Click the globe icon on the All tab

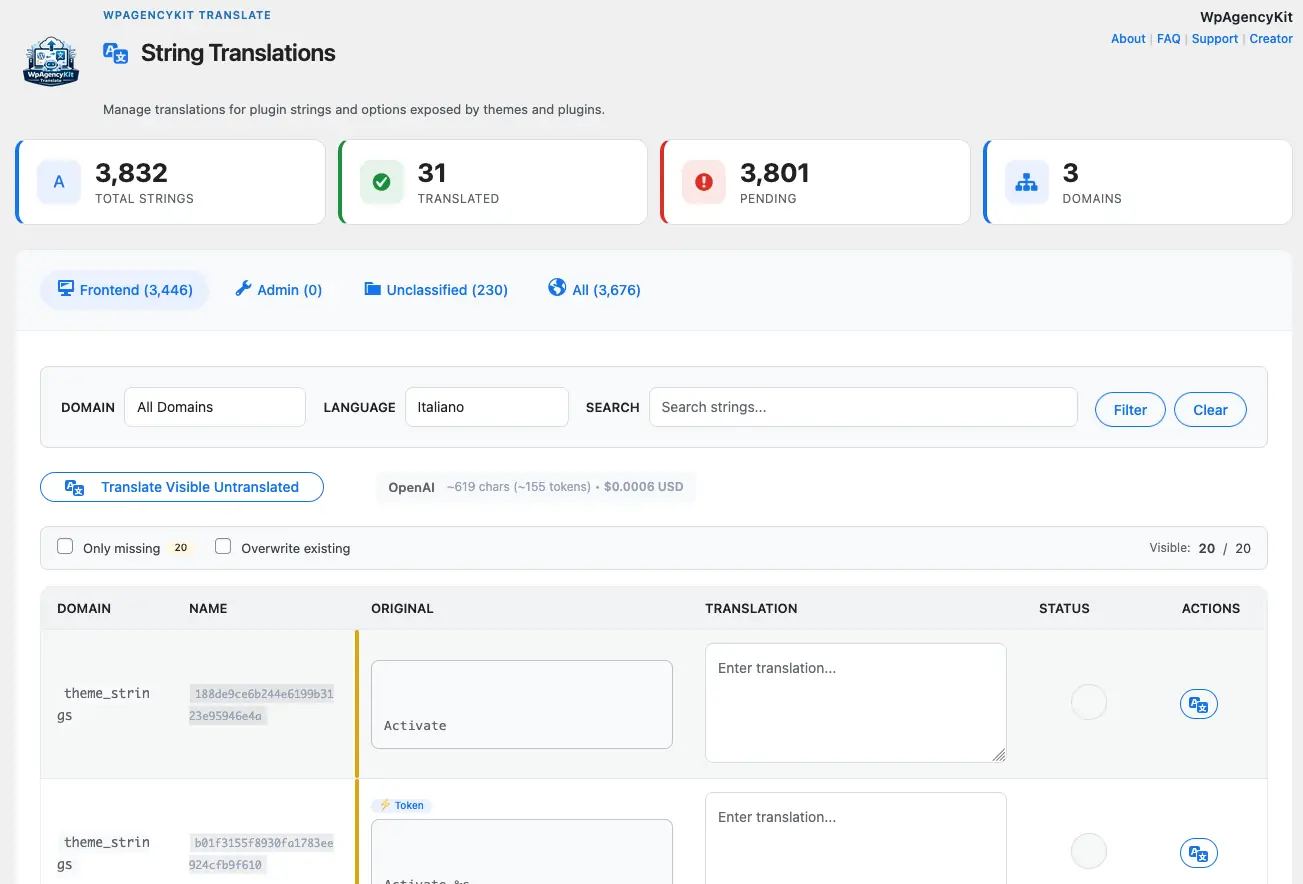[x=557, y=288]
